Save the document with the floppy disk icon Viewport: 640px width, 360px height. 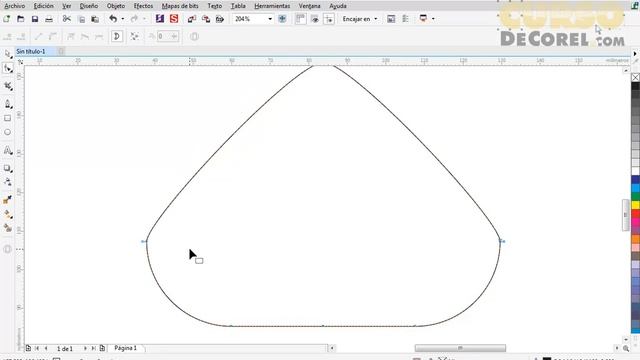35,19
